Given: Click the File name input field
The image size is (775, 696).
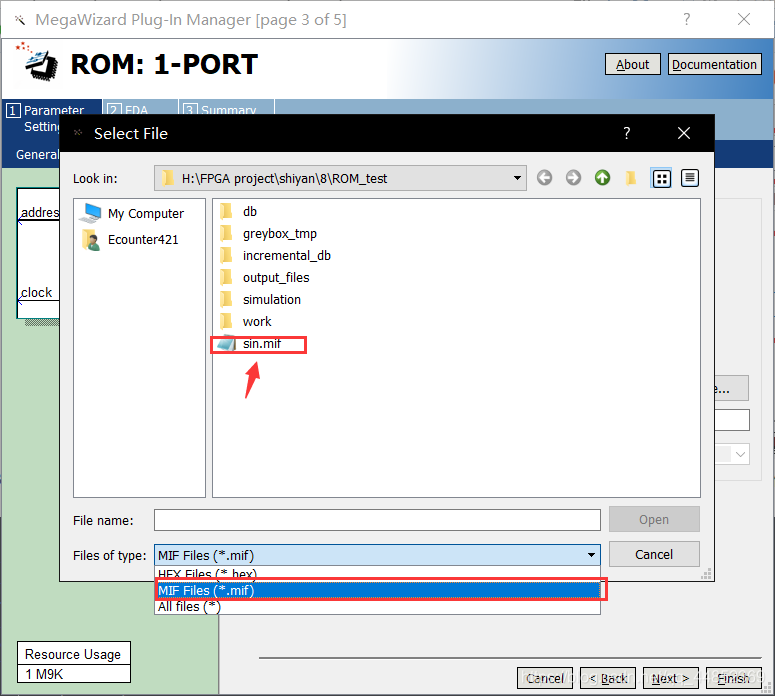Looking at the screenshot, I should point(377,520).
